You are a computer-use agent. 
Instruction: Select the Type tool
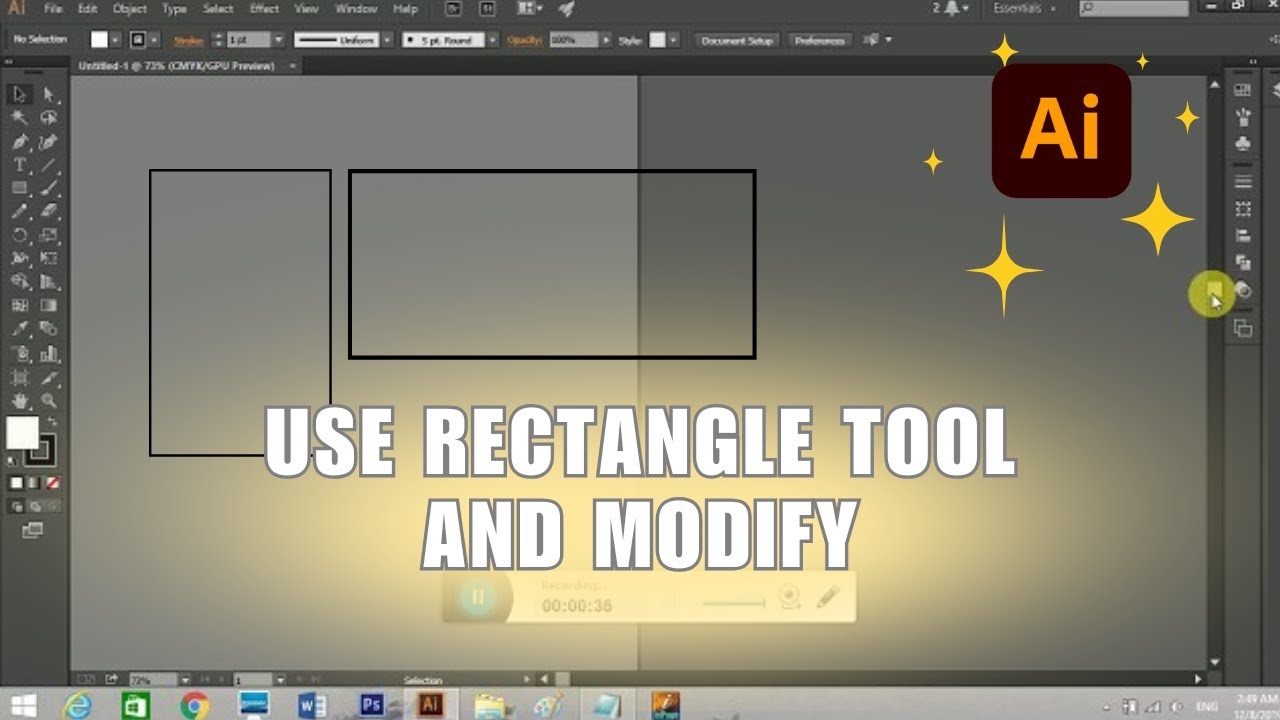coord(19,165)
